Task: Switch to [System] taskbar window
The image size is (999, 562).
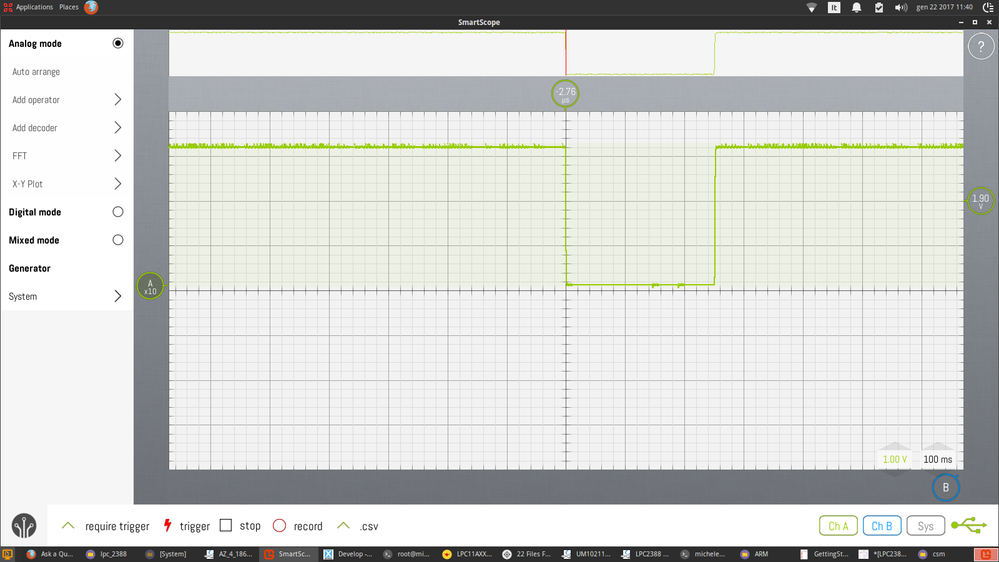Action: (166, 554)
